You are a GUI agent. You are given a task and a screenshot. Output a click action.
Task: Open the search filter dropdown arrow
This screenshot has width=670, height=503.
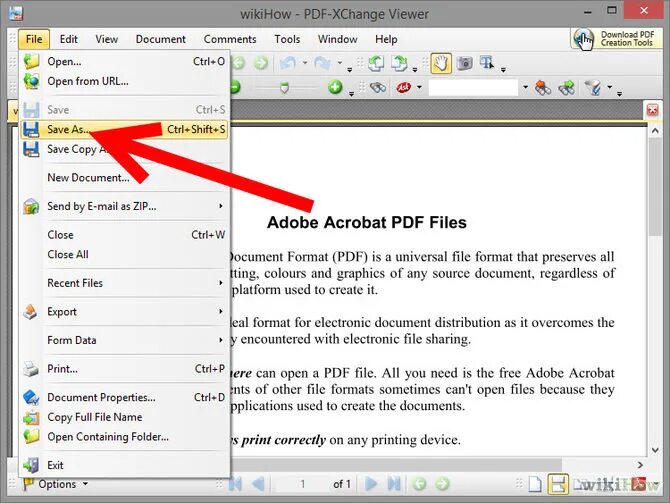pyautogui.click(x=610, y=88)
